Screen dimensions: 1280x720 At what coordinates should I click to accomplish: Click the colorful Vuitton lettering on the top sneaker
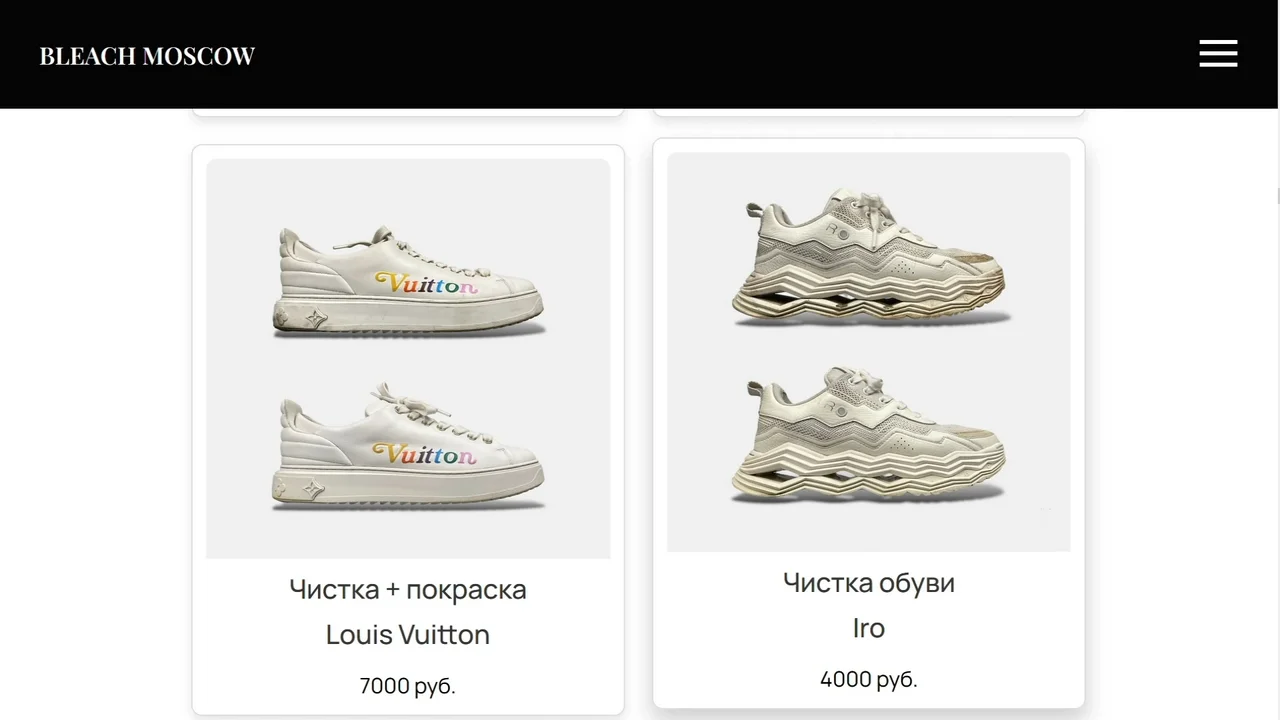pos(425,285)
